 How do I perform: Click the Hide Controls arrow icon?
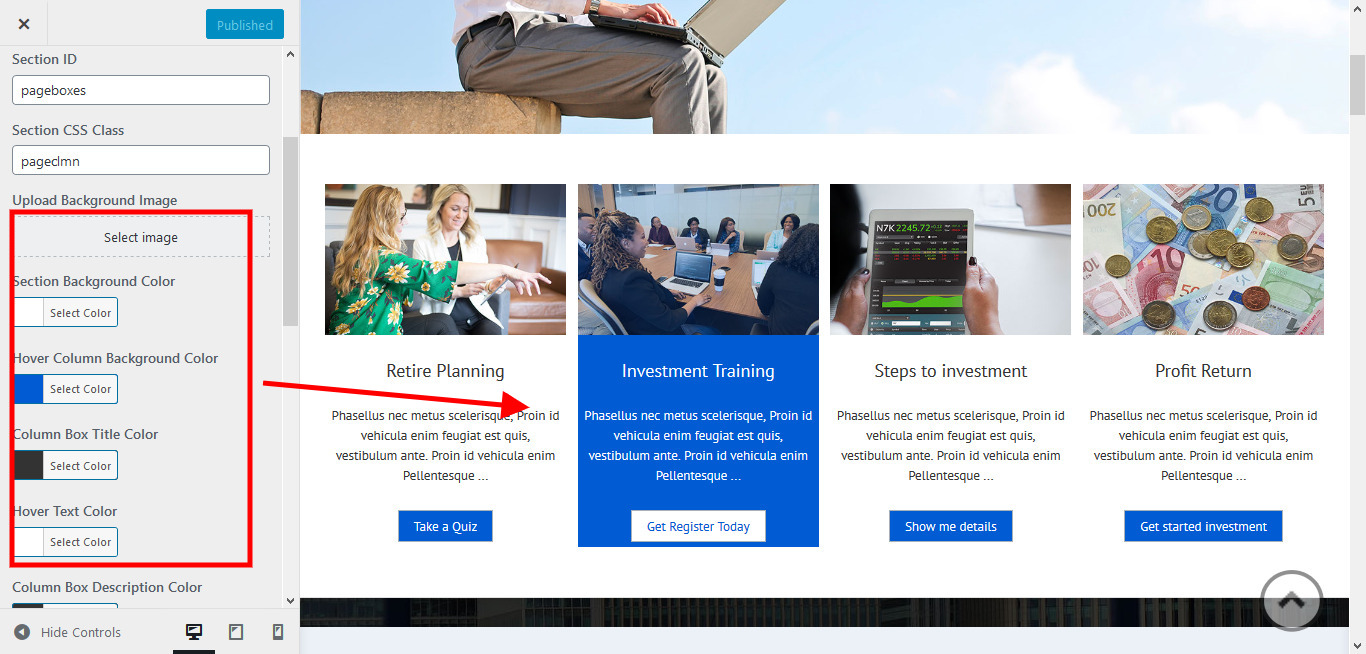22,632
